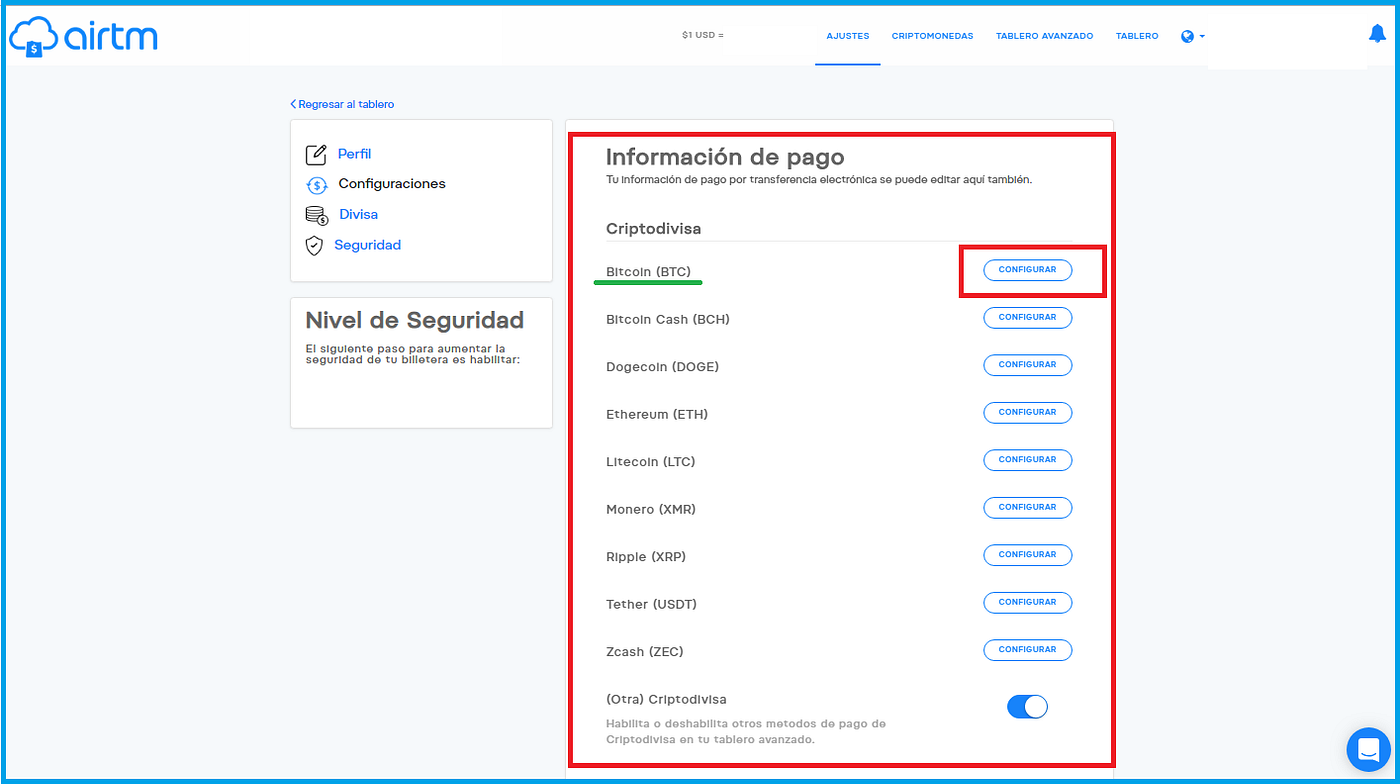Select the TABLERO tab

pos(1136,35)
